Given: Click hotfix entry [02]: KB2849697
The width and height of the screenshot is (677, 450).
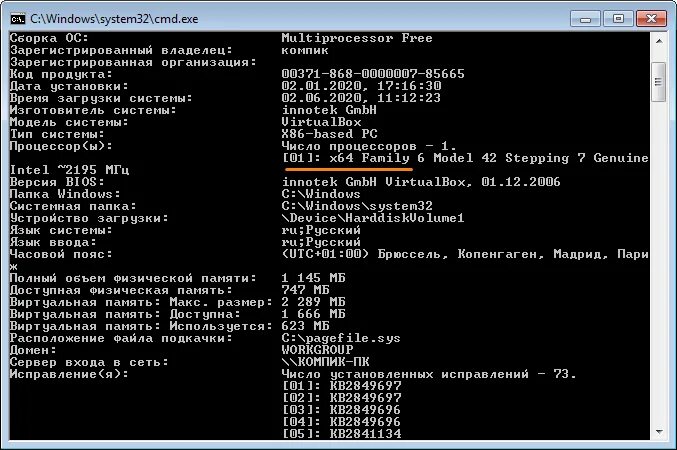Looking at the screenshot, I should tap(342, 398).
